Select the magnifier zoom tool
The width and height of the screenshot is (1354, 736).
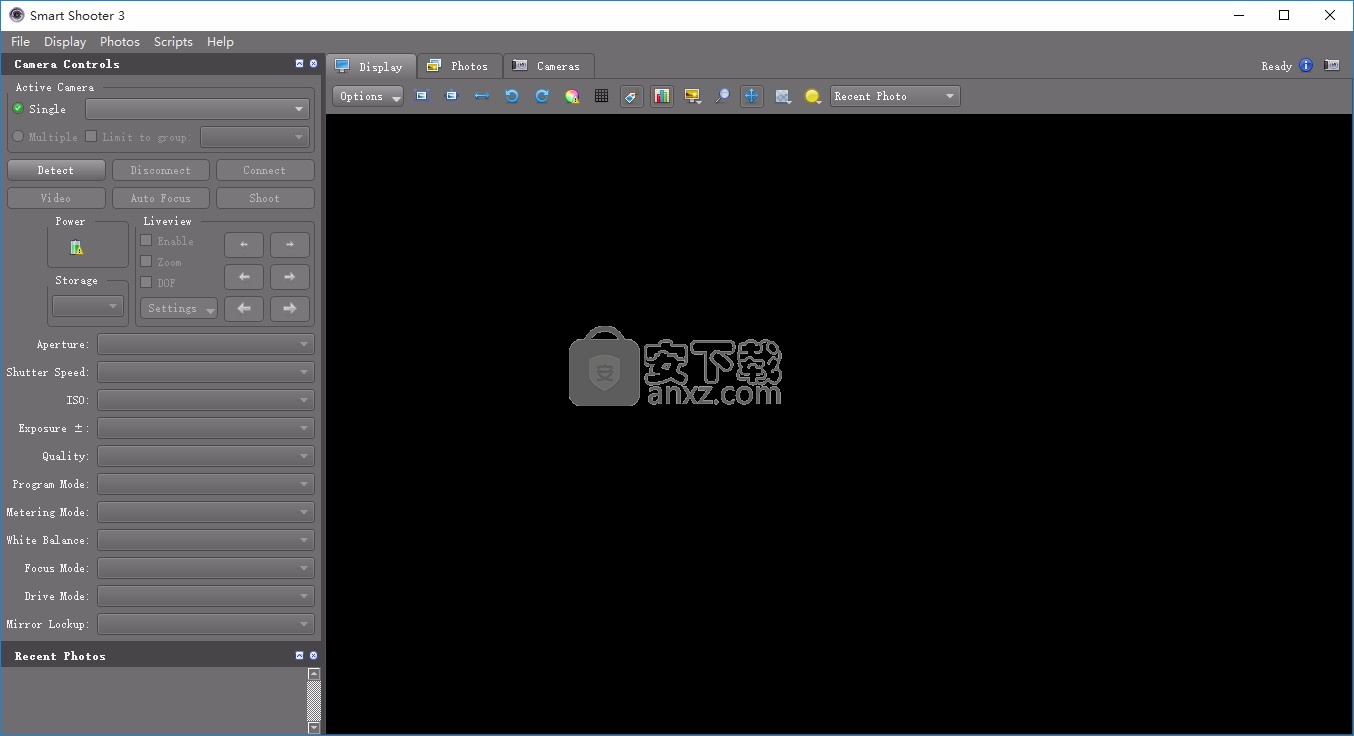pos(722,96)
